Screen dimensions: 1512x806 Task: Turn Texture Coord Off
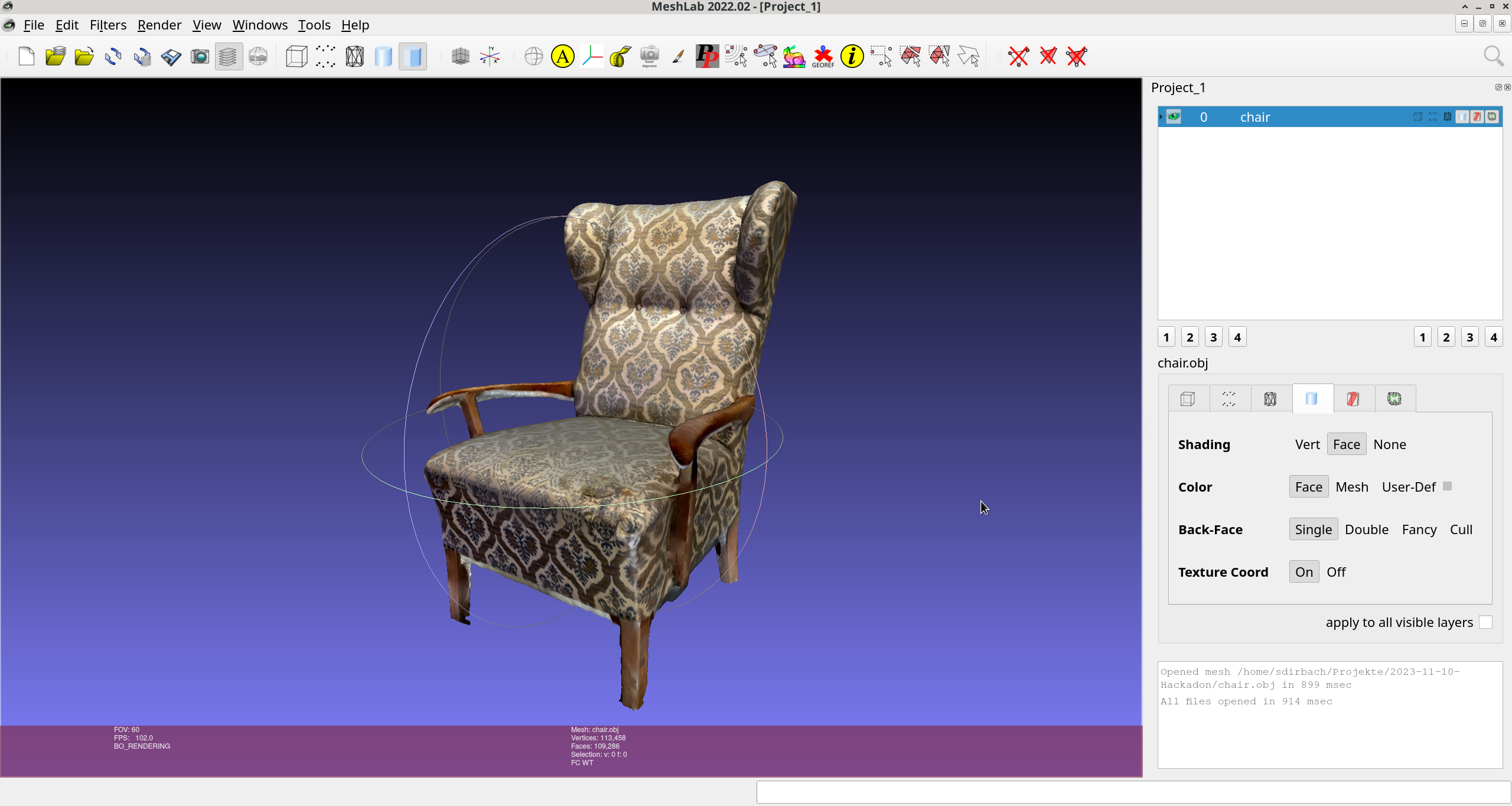pyautogui.click(x=1335, y=572)
